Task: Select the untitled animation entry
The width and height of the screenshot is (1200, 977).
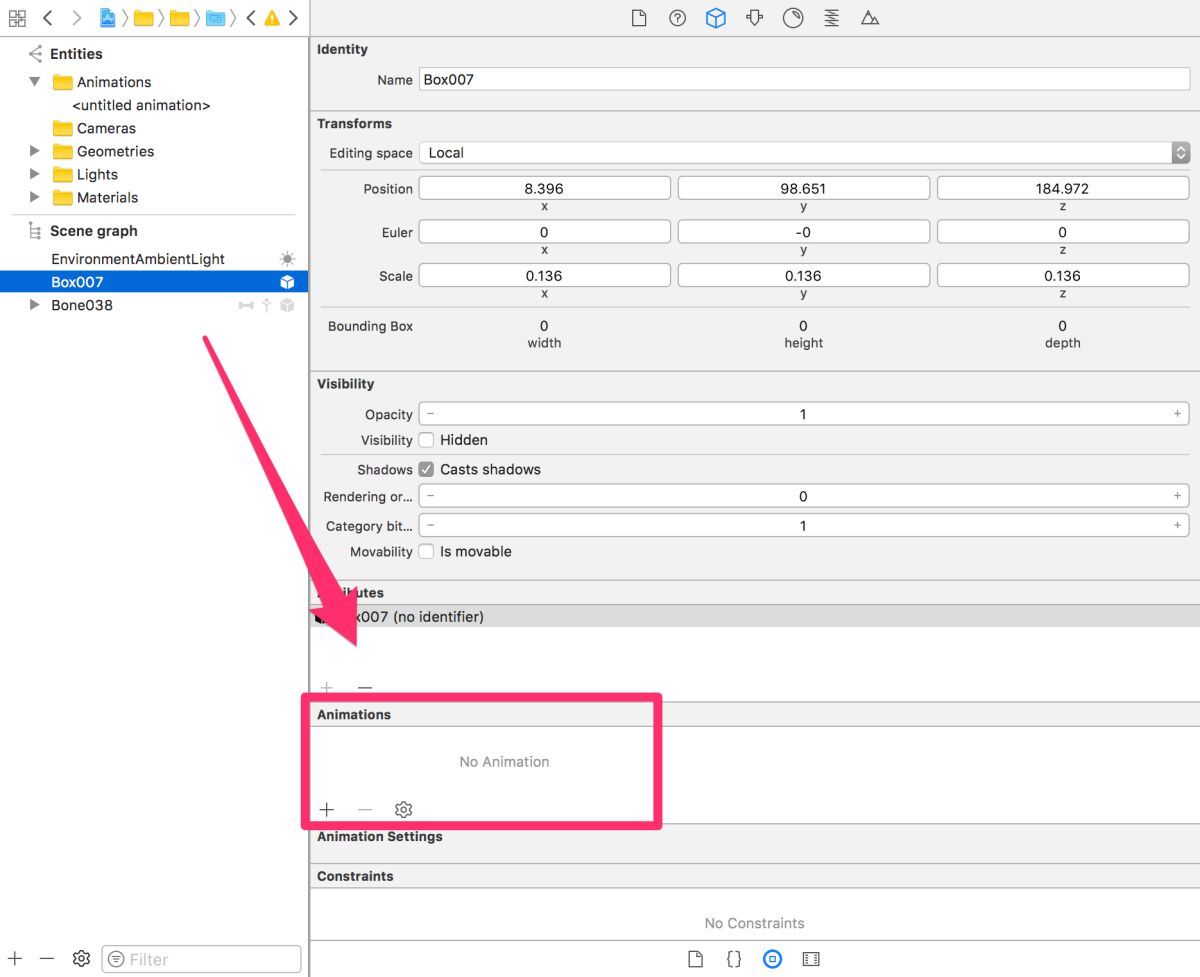Action: [x=141, y=105]
